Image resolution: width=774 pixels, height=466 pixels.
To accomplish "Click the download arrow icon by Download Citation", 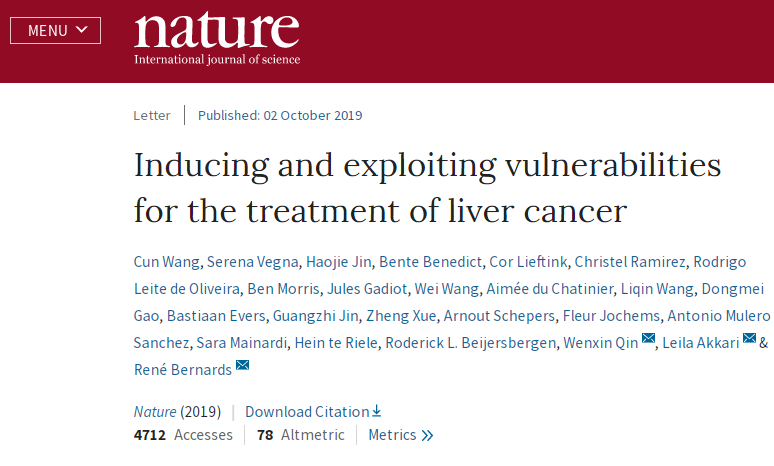I will point(377,411).
